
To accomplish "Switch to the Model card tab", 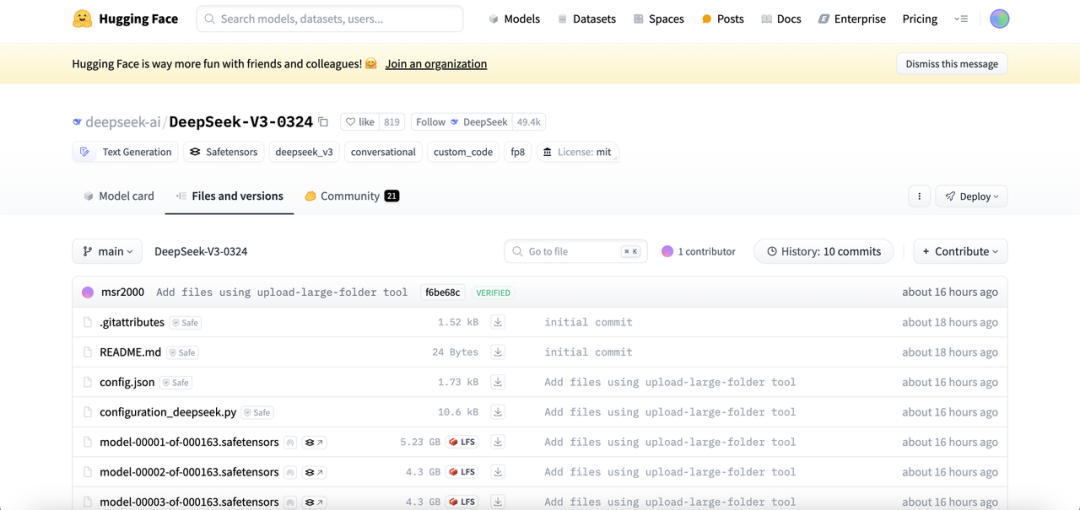I will click(119, 196).
